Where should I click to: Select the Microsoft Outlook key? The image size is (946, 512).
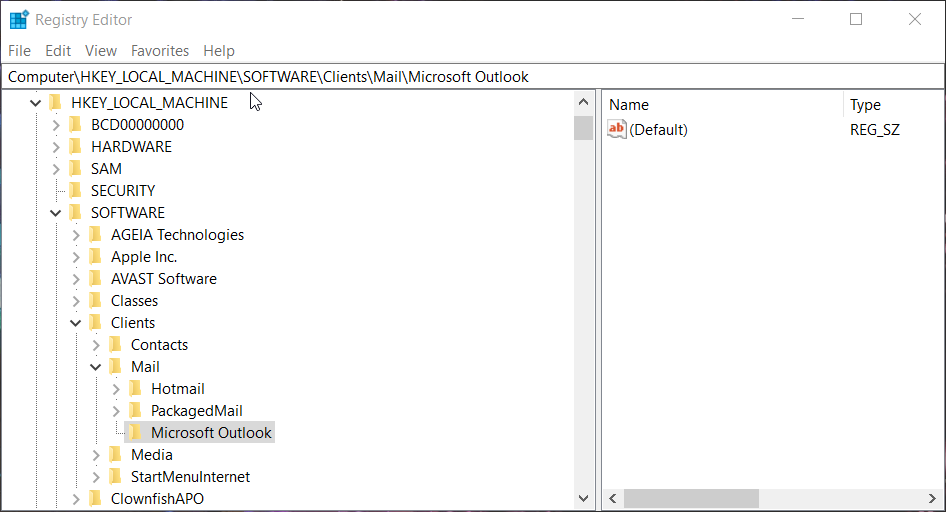211,432
